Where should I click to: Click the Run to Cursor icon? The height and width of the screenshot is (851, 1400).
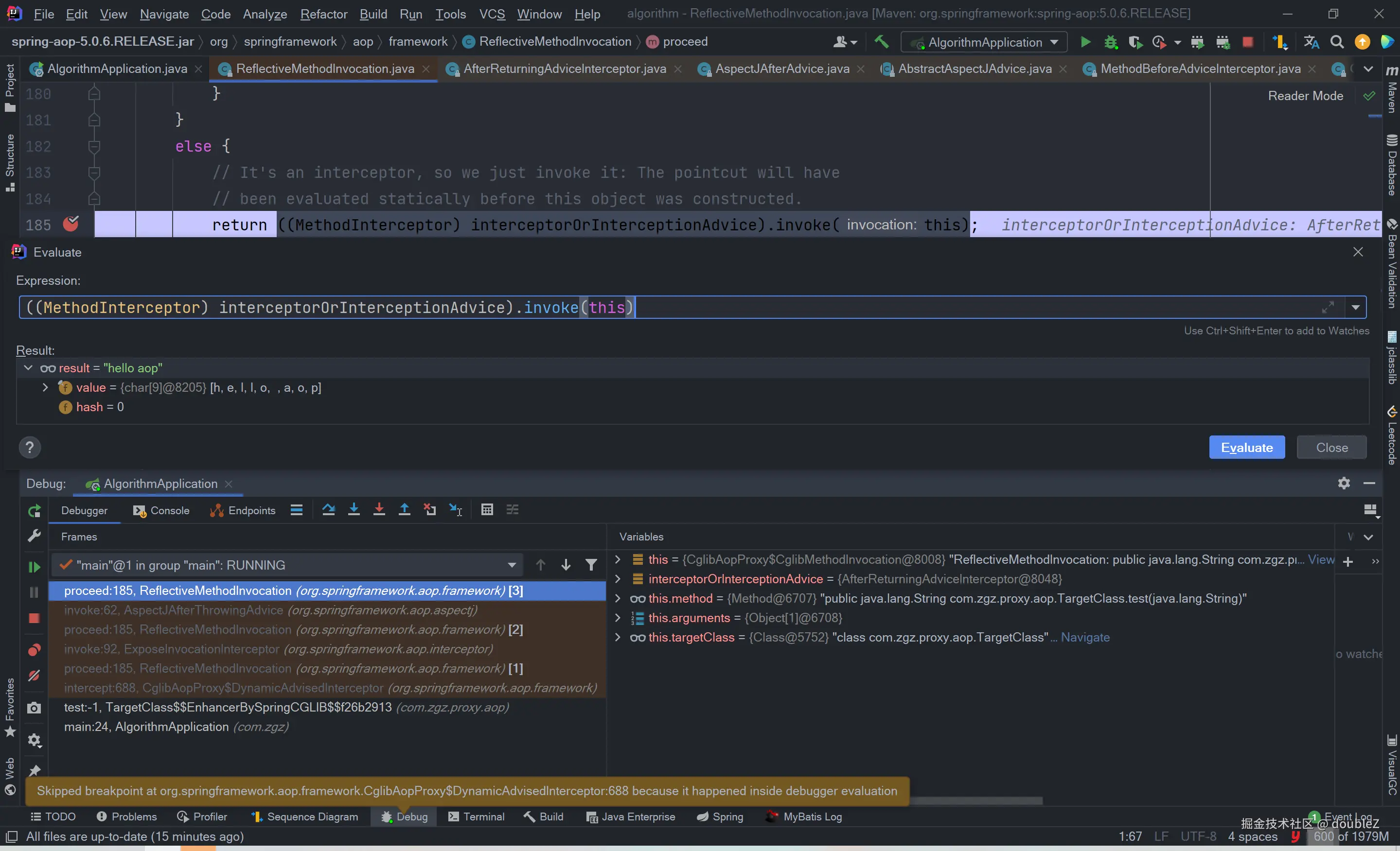(456, 510)
